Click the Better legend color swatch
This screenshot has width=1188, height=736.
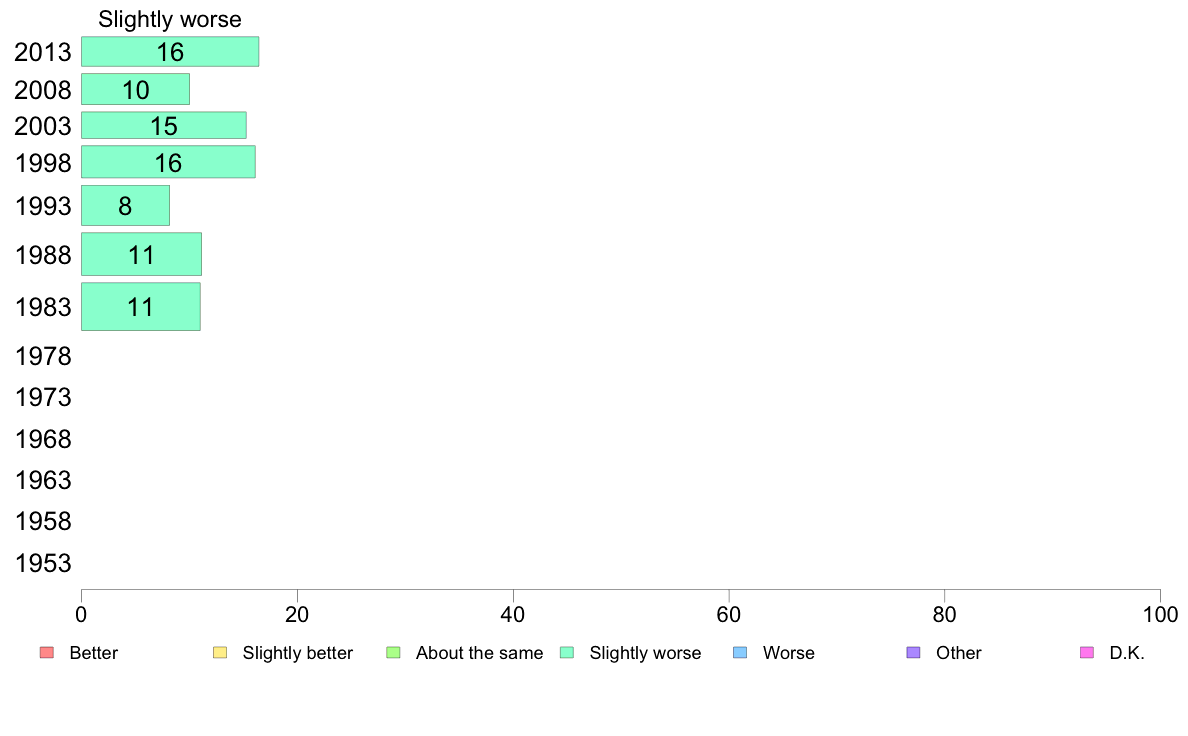46,653
